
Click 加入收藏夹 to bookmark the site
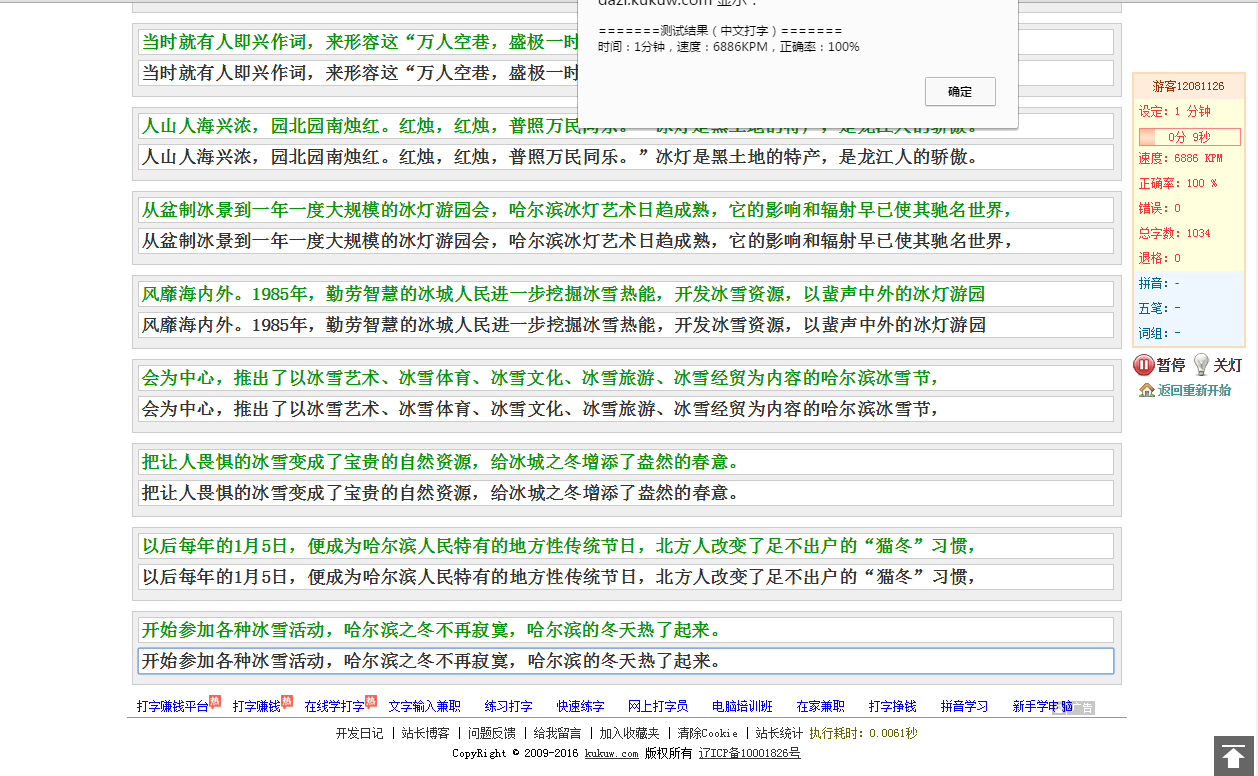(x=629, y=733)
